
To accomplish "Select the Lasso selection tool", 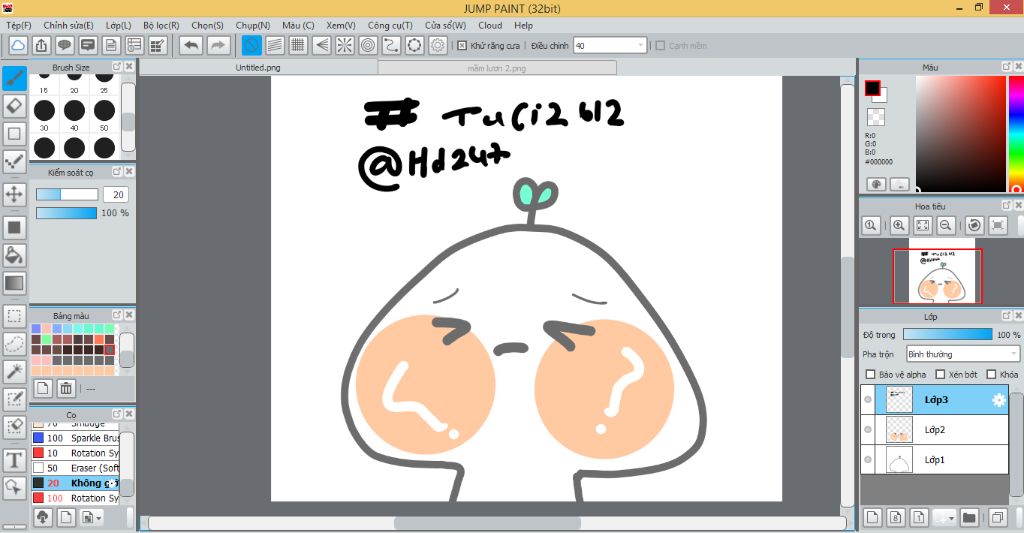I will pyautogui.click(x=14, y=344).
